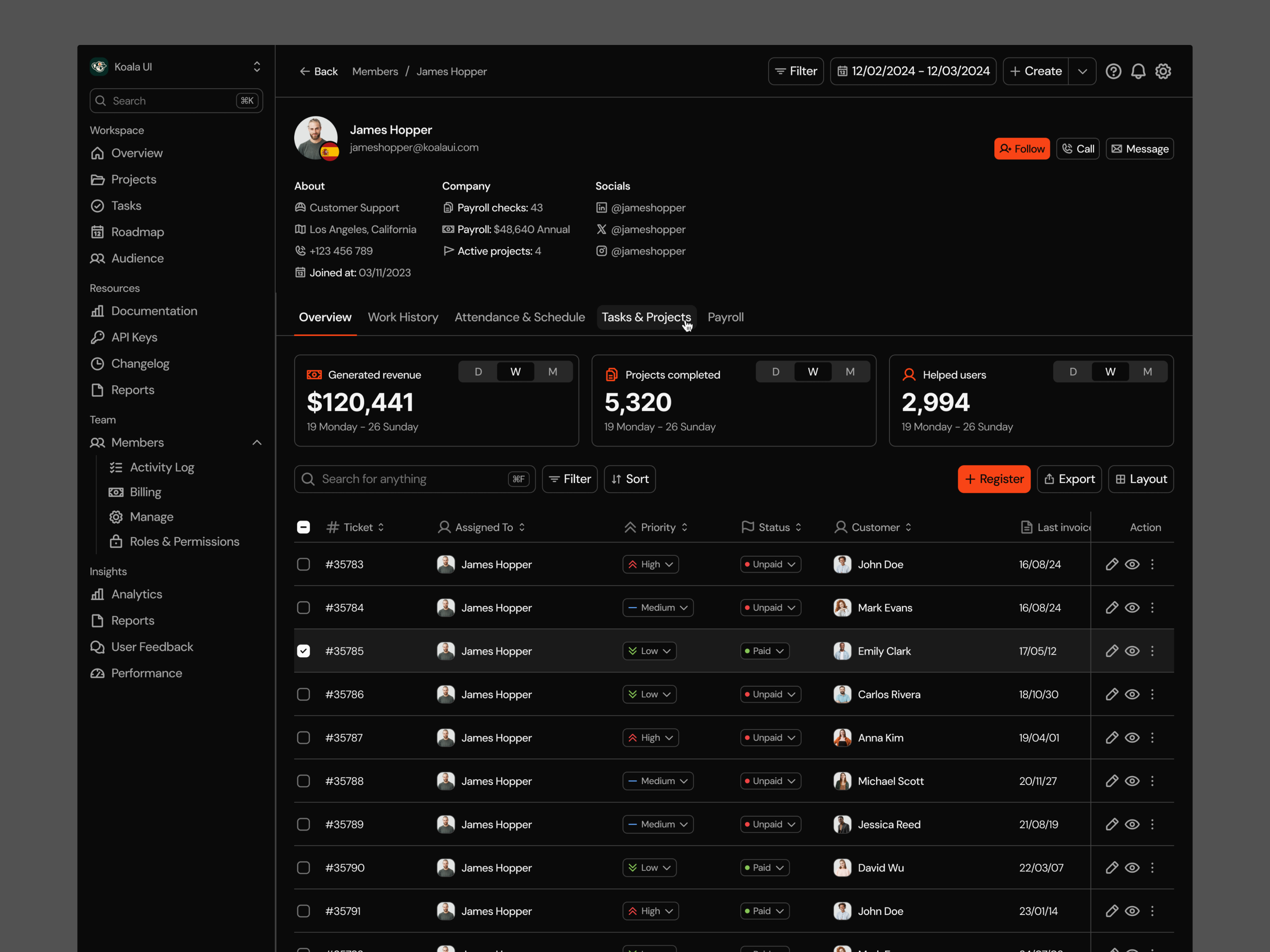The width and height of the screenshot is (1270, 952).
Task: Open the Activity Log under Members
Action: (x=162, y=467)
